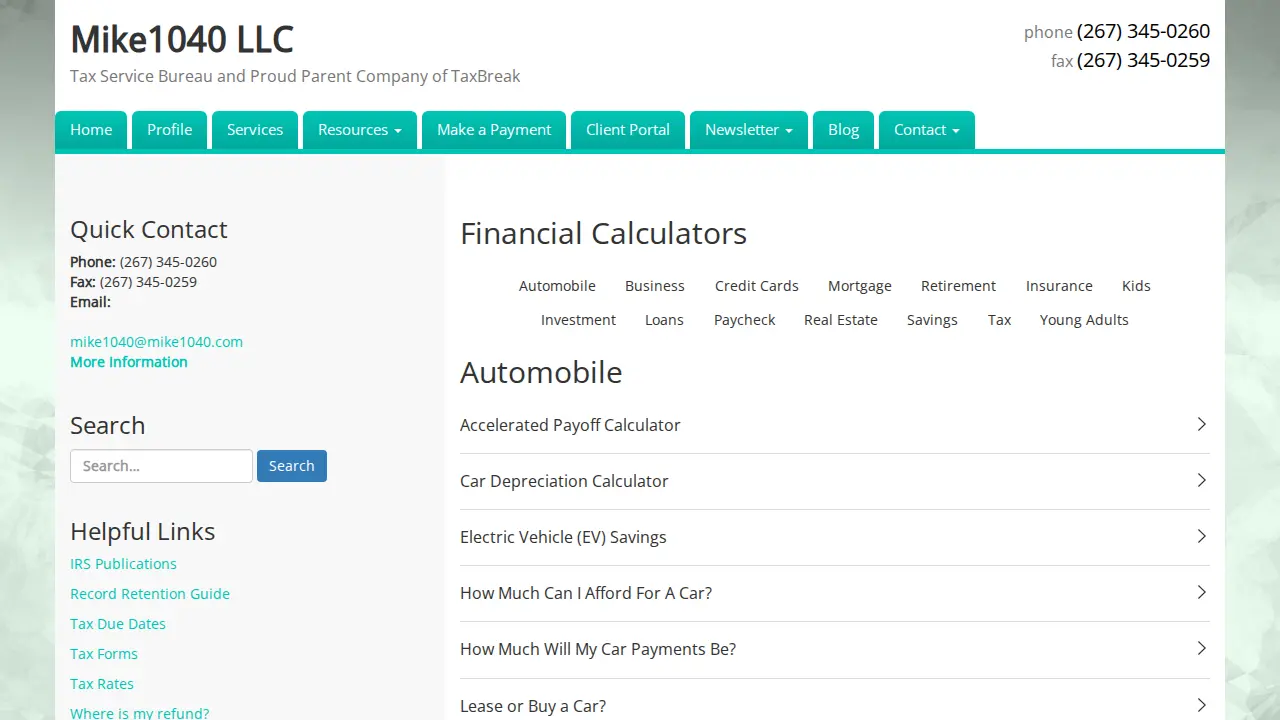Expand the Electric Vehicle (EV) Savings chevron

[1201, 537]
